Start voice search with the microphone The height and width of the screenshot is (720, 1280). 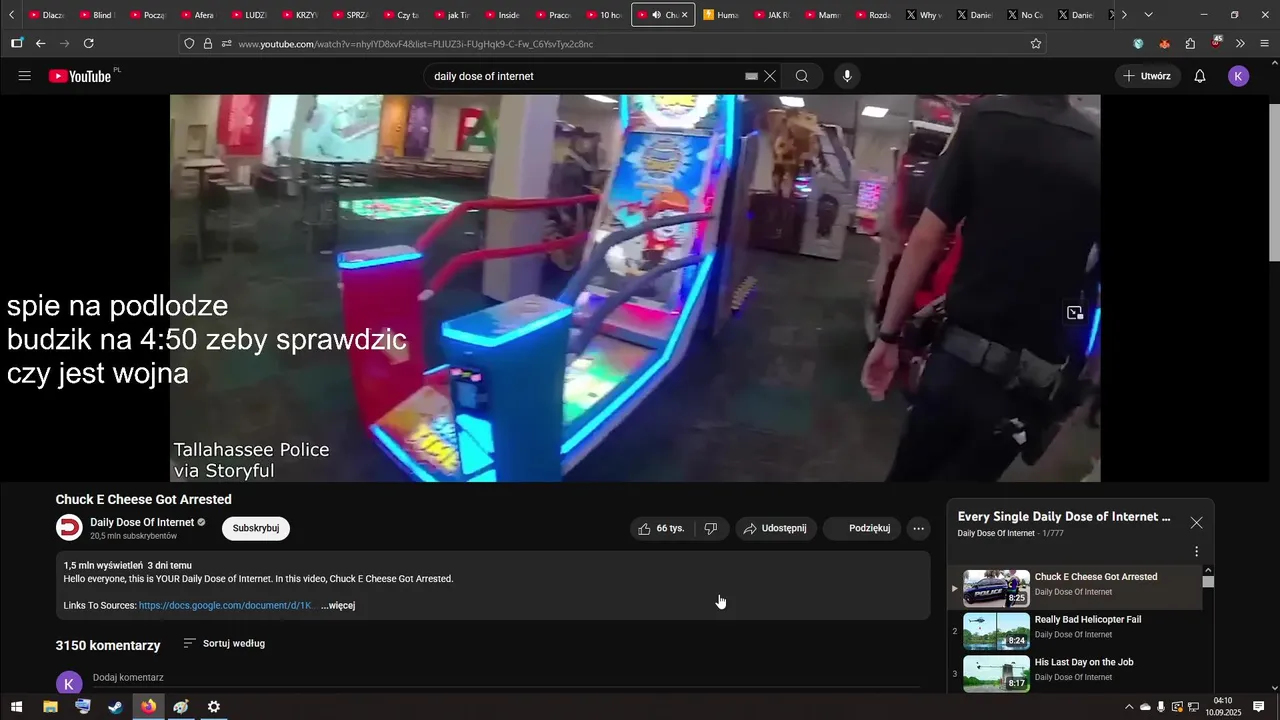click(x=847, y=76)
